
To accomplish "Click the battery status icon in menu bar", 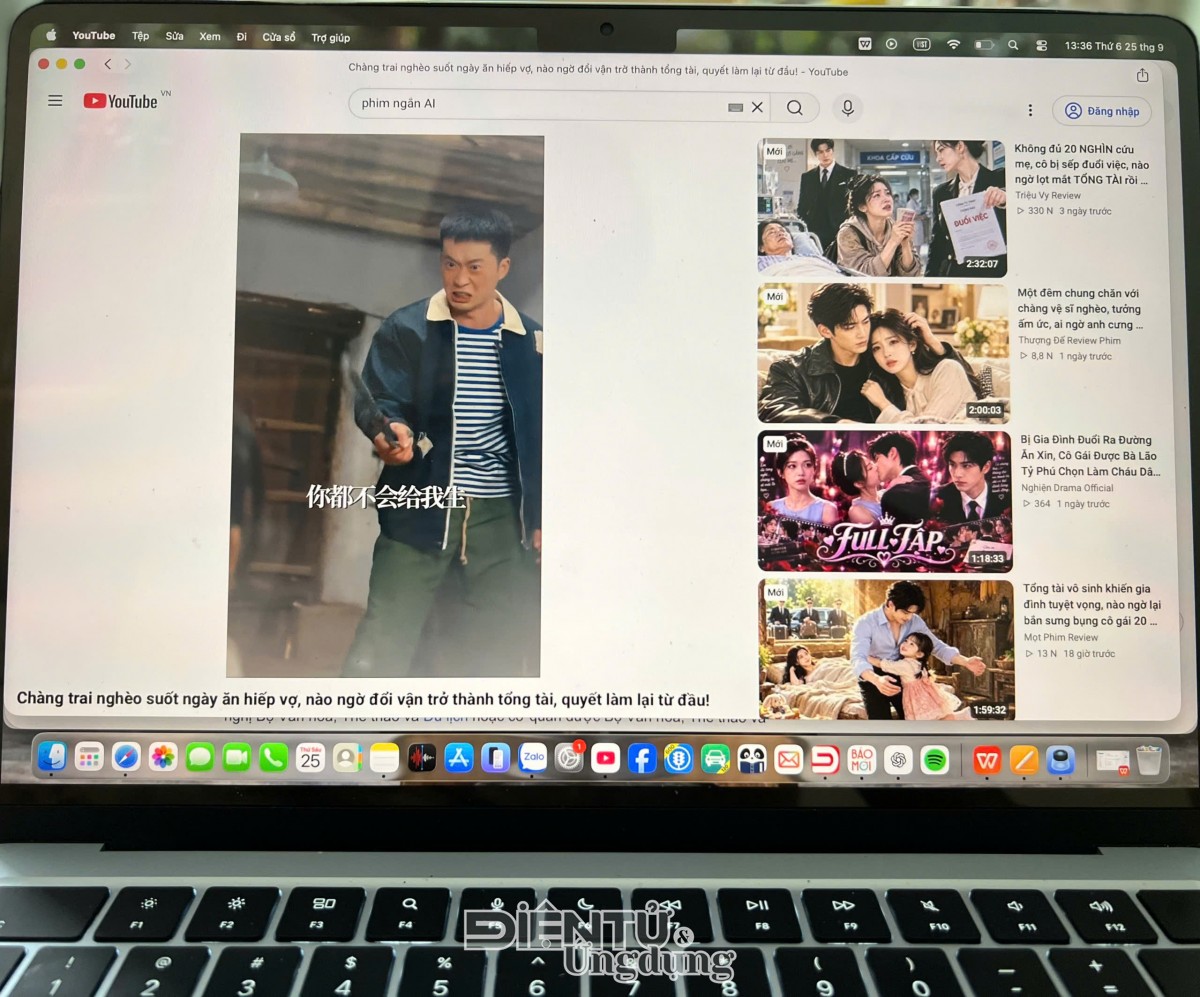I will pos(985,45).
